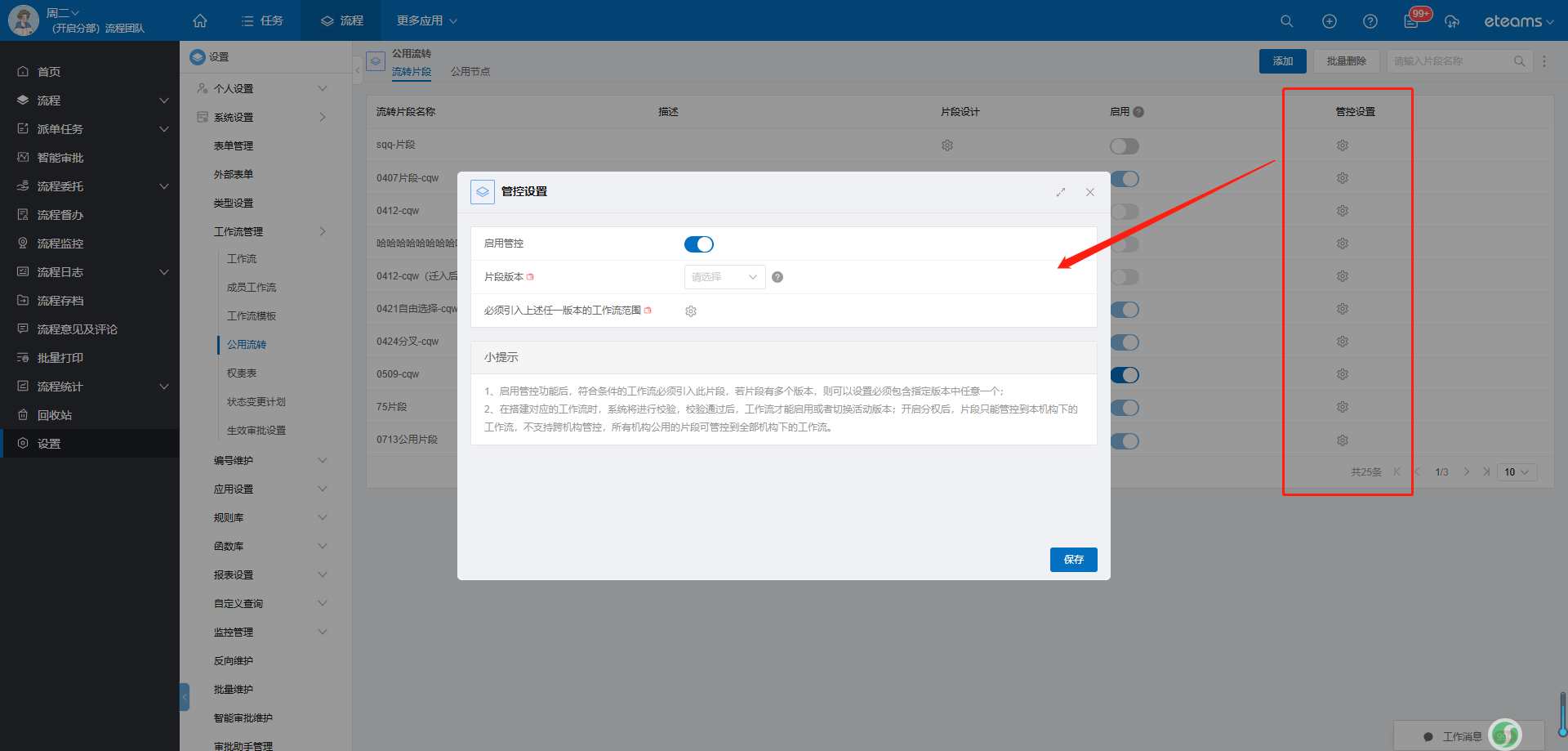Jump to last page in pagination

tap(1486, 472)
